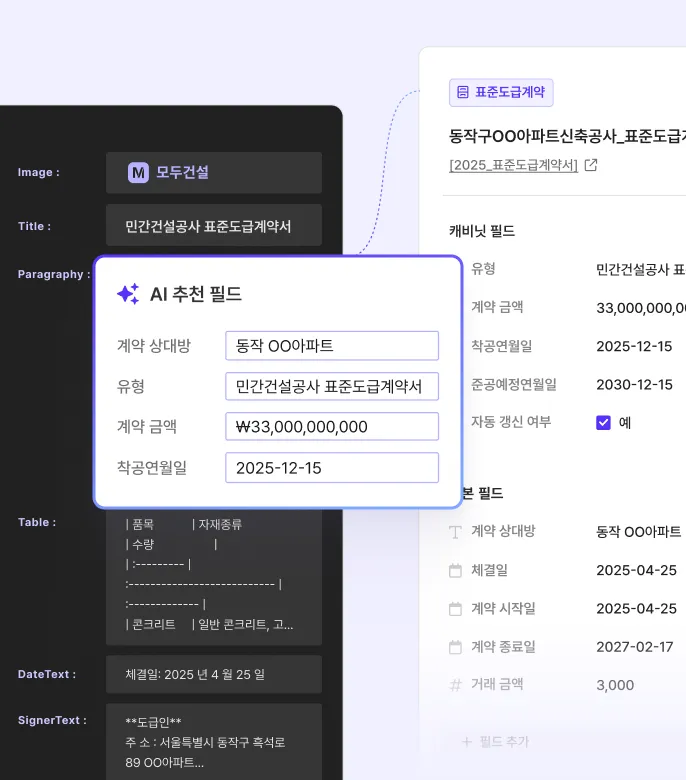The height and width of the screenshot is (780, 686).
Task: Click 필드 추가 button
Action: [x=495, y=742]
